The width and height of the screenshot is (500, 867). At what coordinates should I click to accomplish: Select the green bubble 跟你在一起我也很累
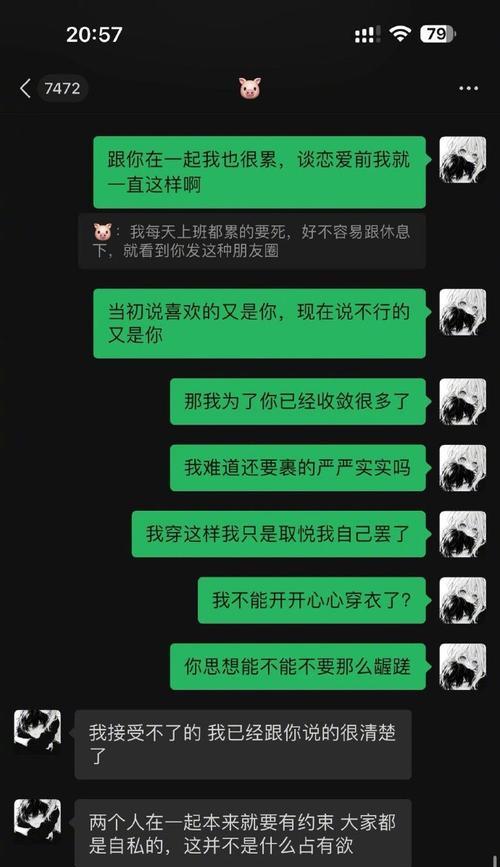click(x=259, y=172)
